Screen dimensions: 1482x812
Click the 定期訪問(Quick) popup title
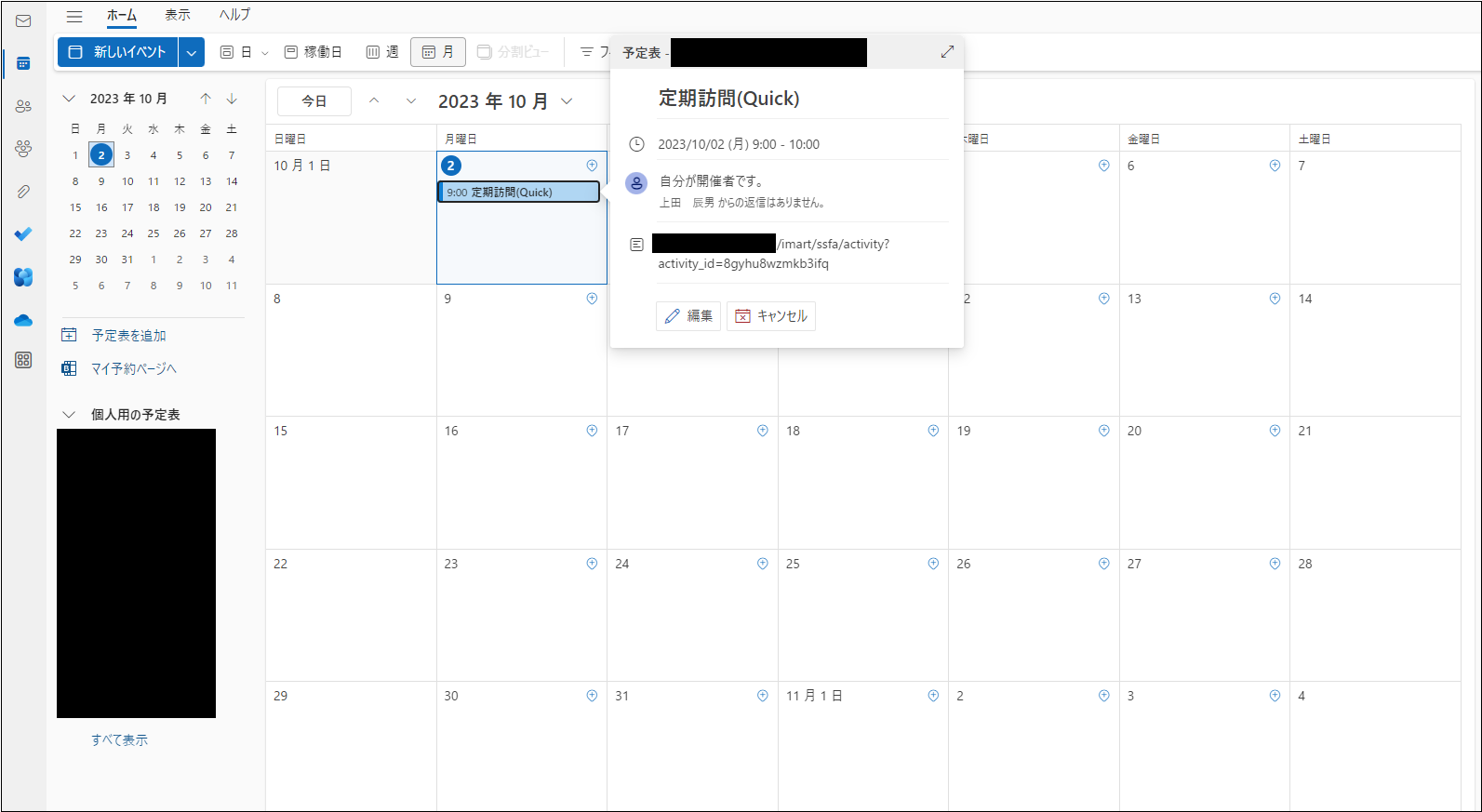[729, 99]
